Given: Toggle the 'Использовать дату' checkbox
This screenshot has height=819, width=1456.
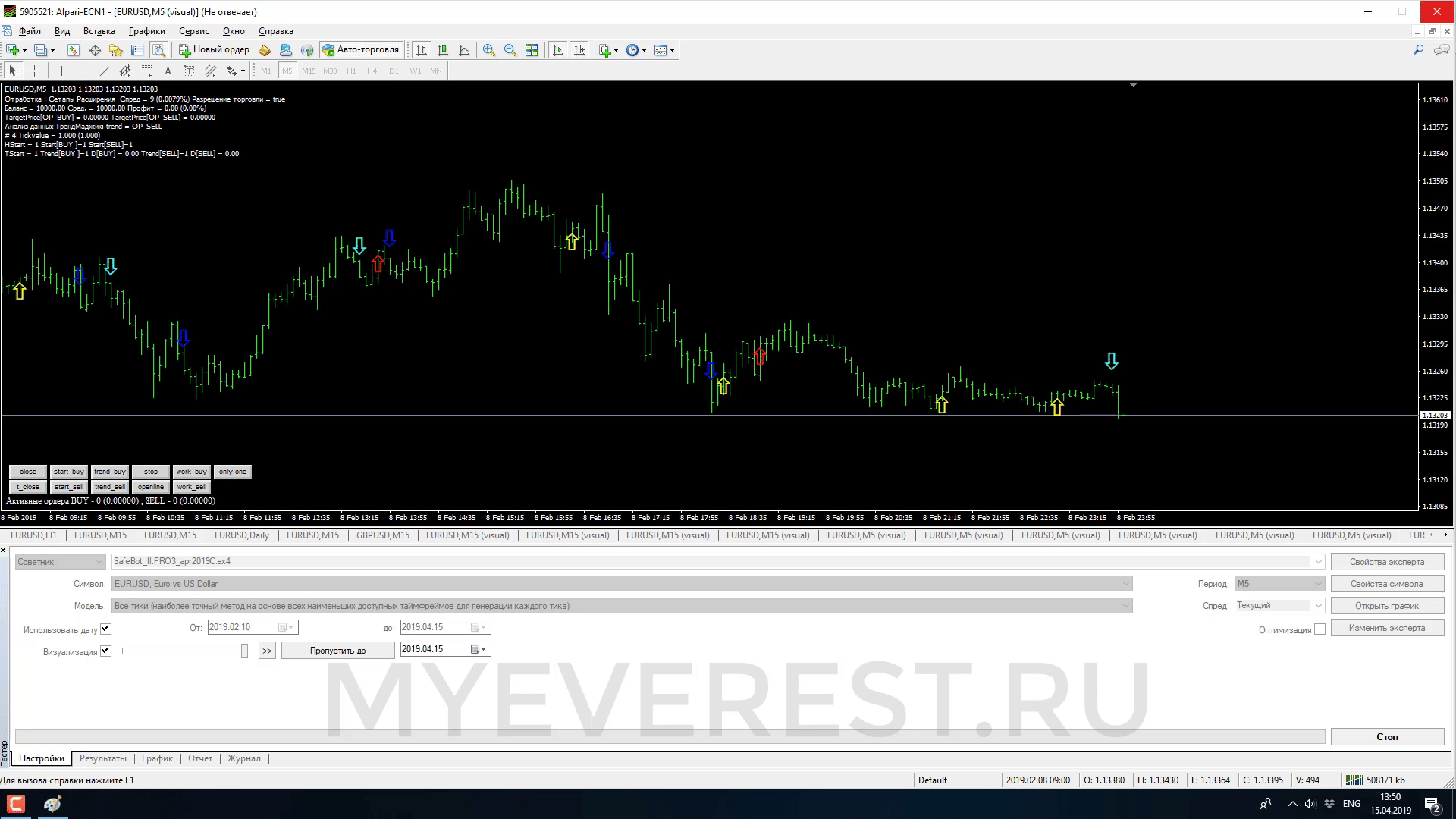Looking at the screenshot, I should tap(105, 629).
